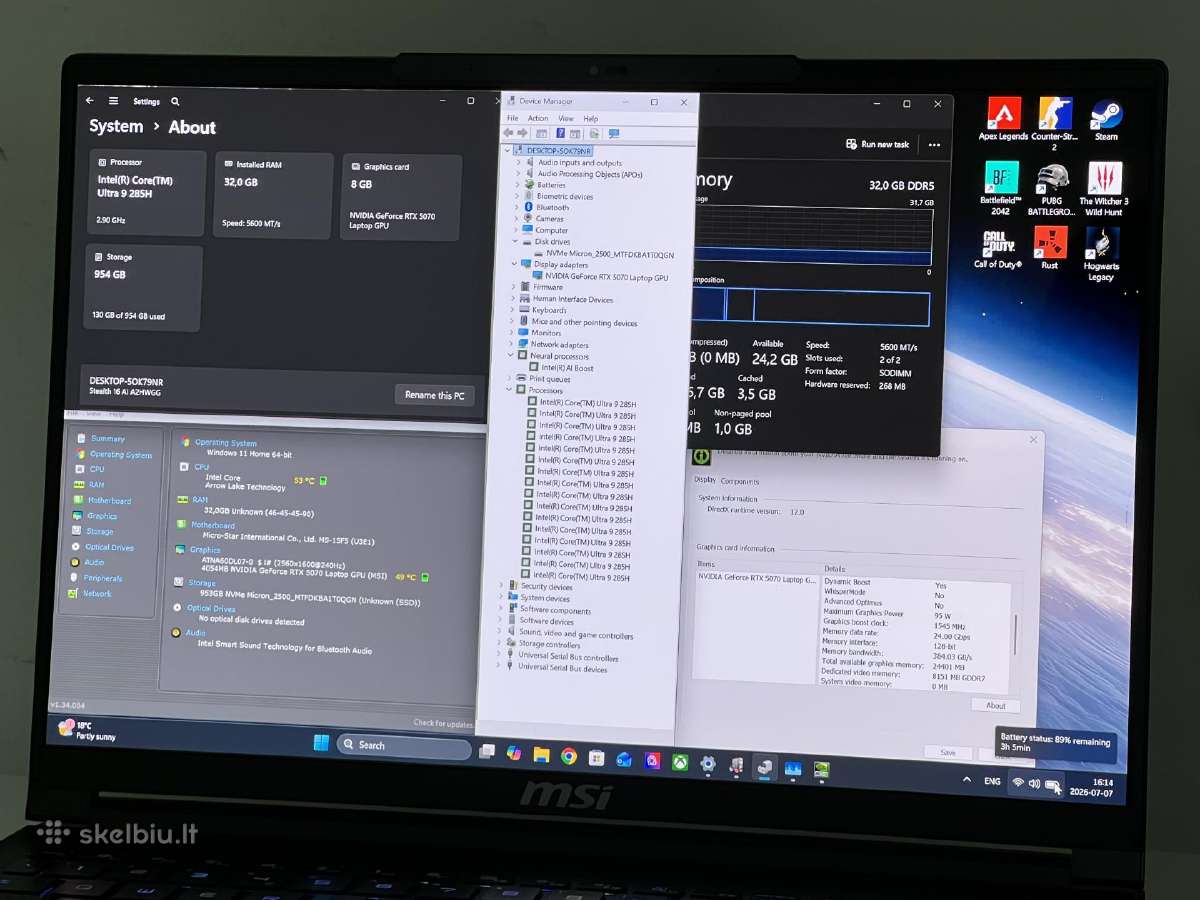Select Intel(R) AI Boost under Neural processors

point(561,367)
